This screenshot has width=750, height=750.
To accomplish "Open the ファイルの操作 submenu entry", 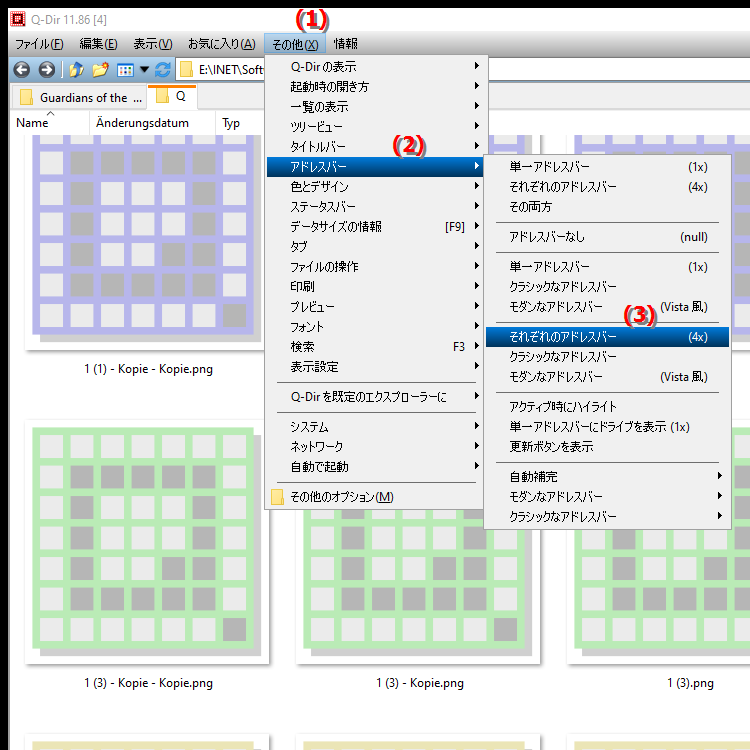I will click(x=375, y=267).
